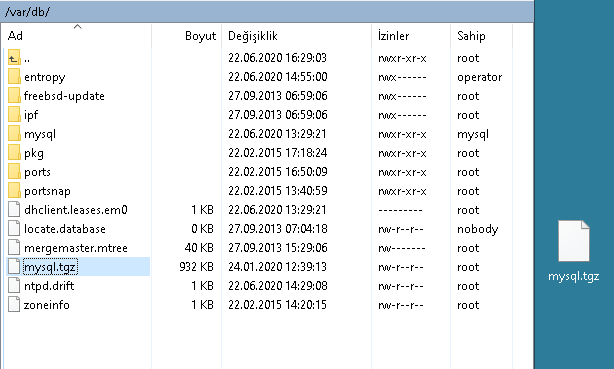This screenshot has height=369, width=614.
Task: Select the freebsd-update folder name
Action: coord(64,96)
